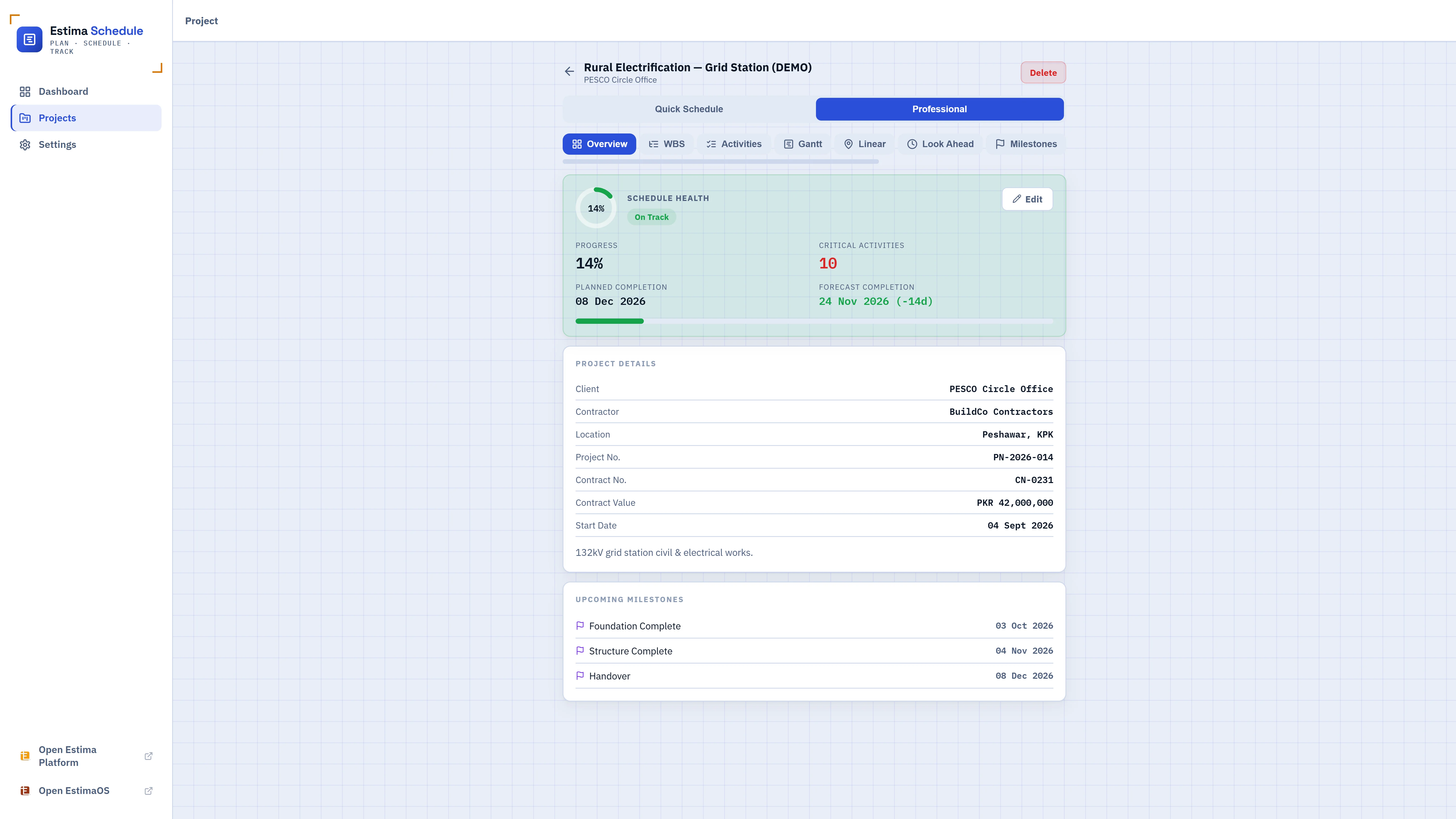Screen dimensions: 1456x819
Task: Click the Edit button in Schedule Health
Action: tap(1027, 199)
